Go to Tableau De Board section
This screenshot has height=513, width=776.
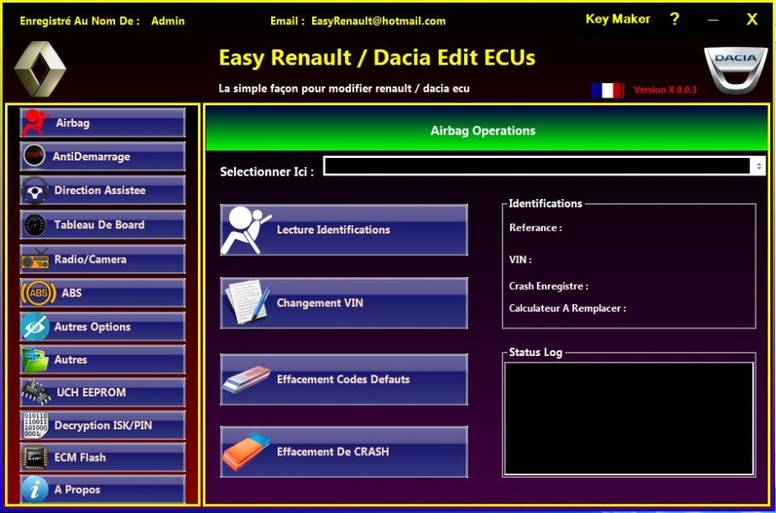(x=102, y=225)
